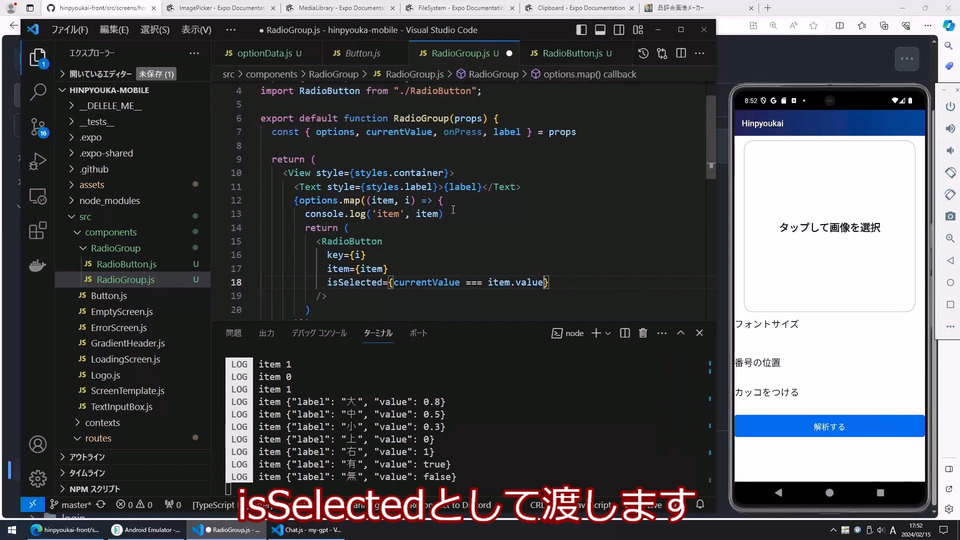Click the emulator power button
Image resolution: width=960 pixels, height=540 pixels.
[950, 107]
